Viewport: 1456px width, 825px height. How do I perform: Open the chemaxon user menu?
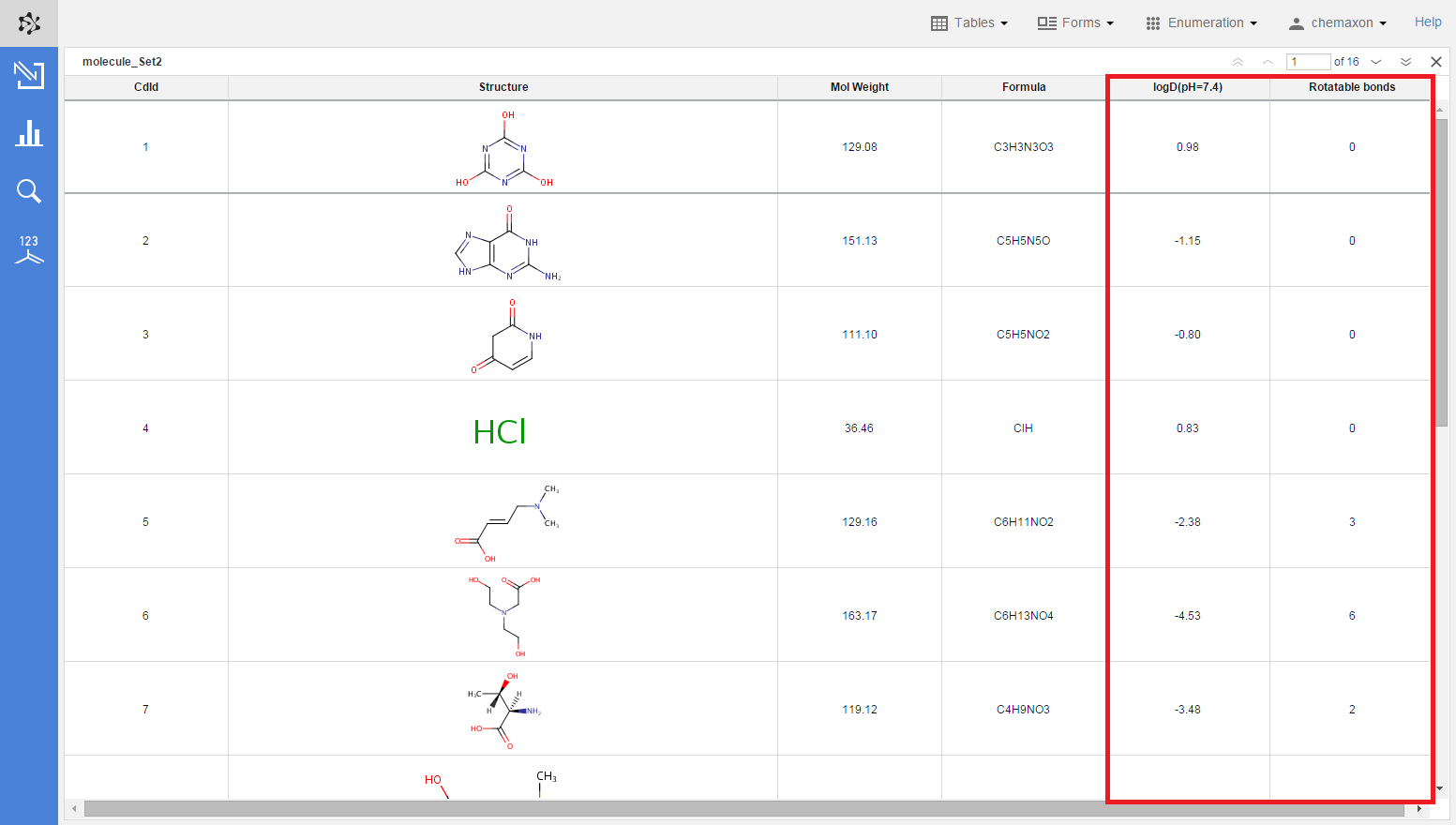click(x=1337, y=22)
